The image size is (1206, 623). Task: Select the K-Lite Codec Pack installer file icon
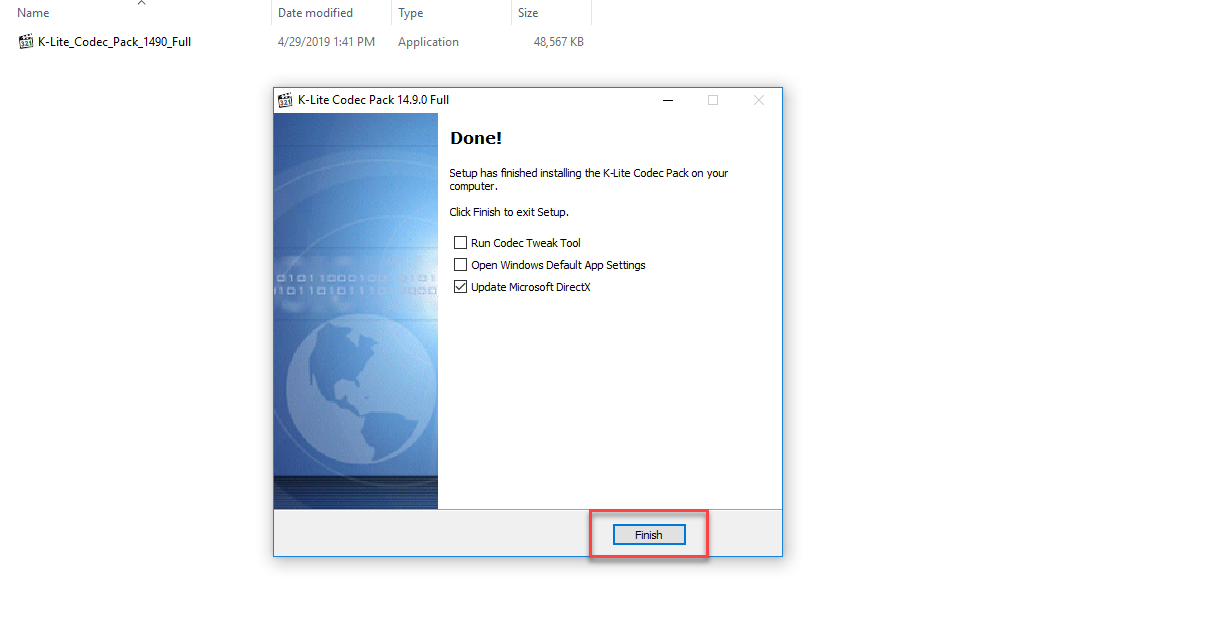pyautogui.click(x=25, y=41)
